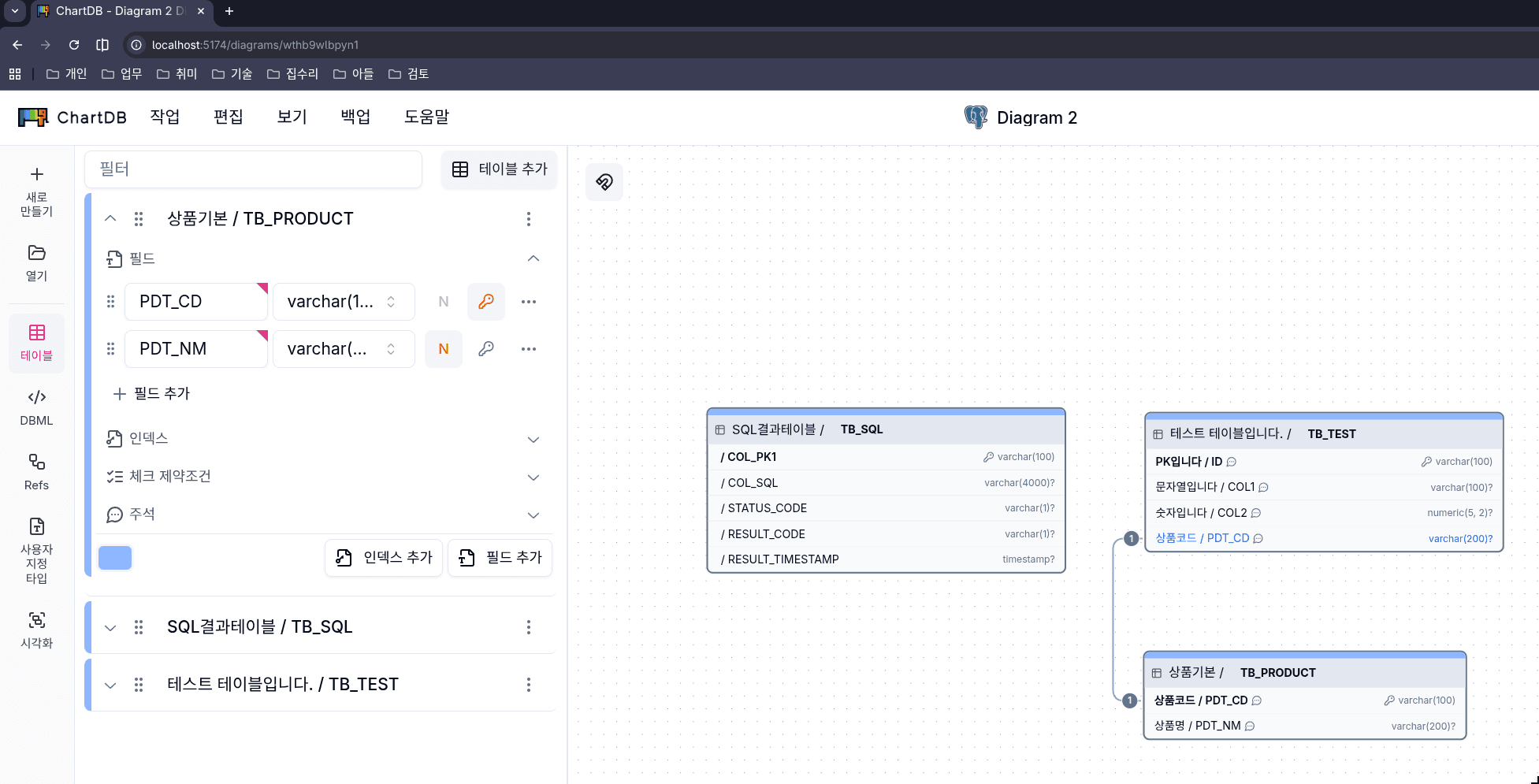Image resolution: width=1539 pixels, height=784 pixels.
Task: Select the 테이블 tables sidebar icon
Action: pyautogui.click(x=36, y=343)
